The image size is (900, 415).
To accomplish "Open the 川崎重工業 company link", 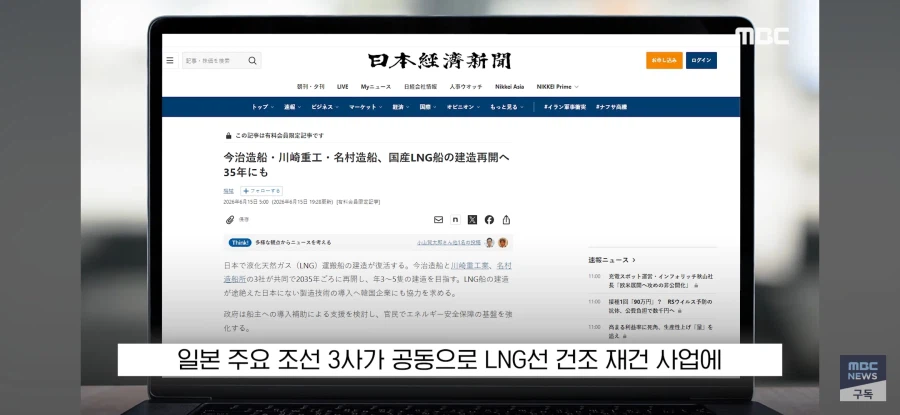I will point(471,266).
